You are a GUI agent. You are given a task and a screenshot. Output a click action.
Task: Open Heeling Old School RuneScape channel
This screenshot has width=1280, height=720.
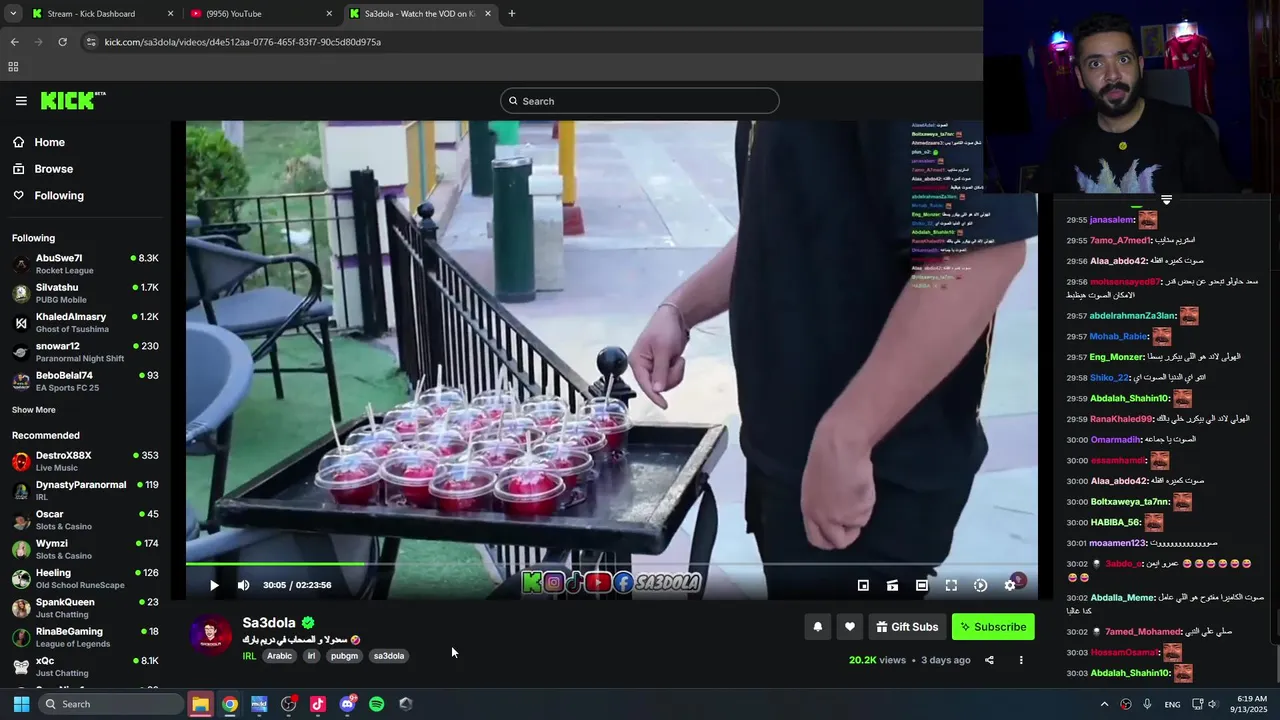84,578
